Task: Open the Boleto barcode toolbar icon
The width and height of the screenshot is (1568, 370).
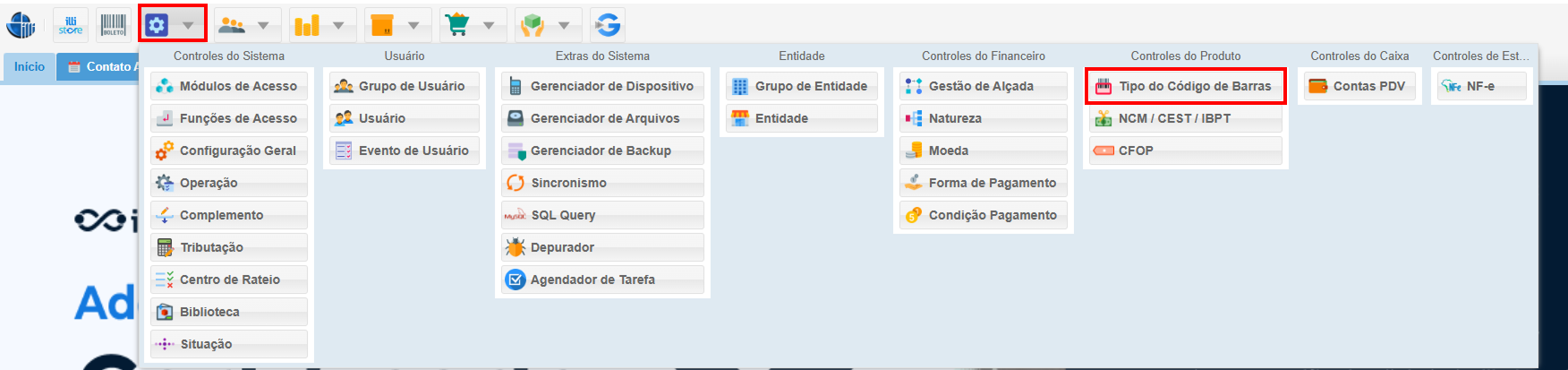Action: click(x=114, y=25)
